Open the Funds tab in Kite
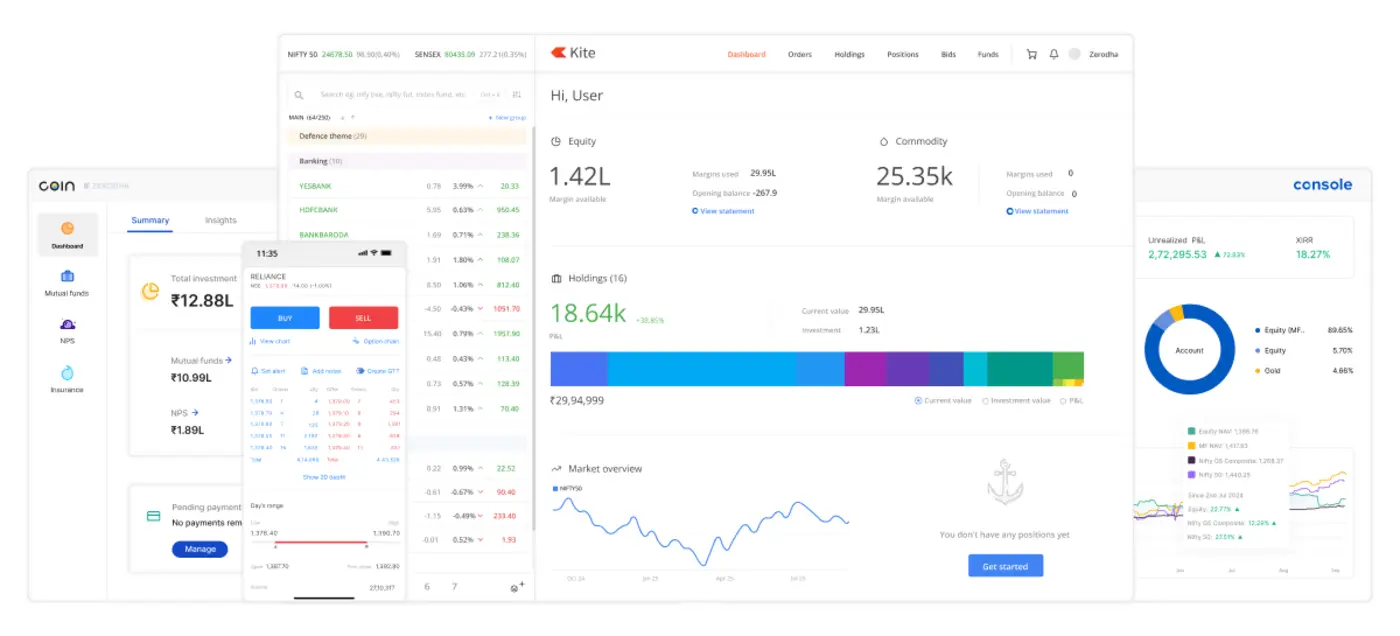The width and height of the screenshot is (1400, 636). pos(988,54)
